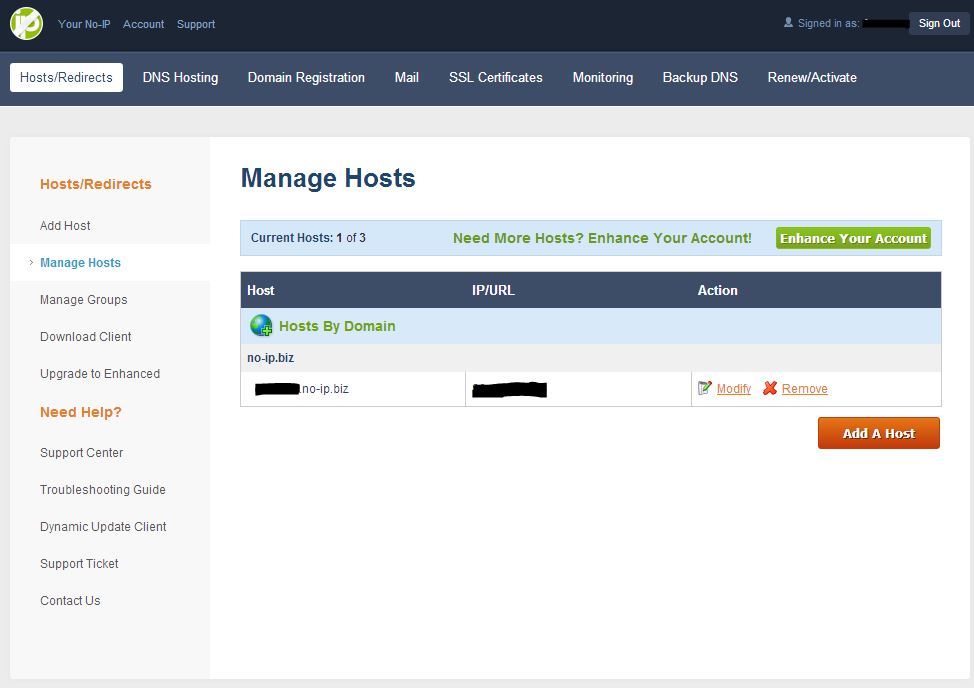Select the Hosts/Redirects tab

pyautogui.click(x=66, y=78)
